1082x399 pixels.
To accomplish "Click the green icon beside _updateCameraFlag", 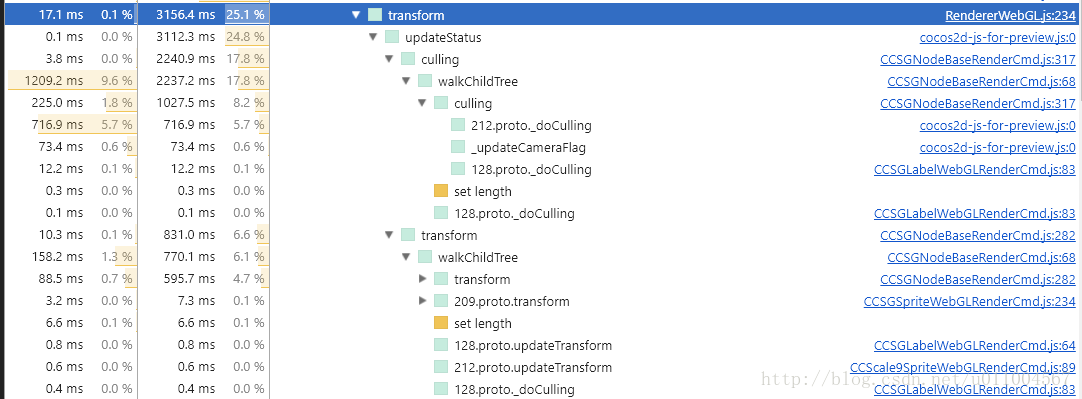I will [x=458, y=147].
